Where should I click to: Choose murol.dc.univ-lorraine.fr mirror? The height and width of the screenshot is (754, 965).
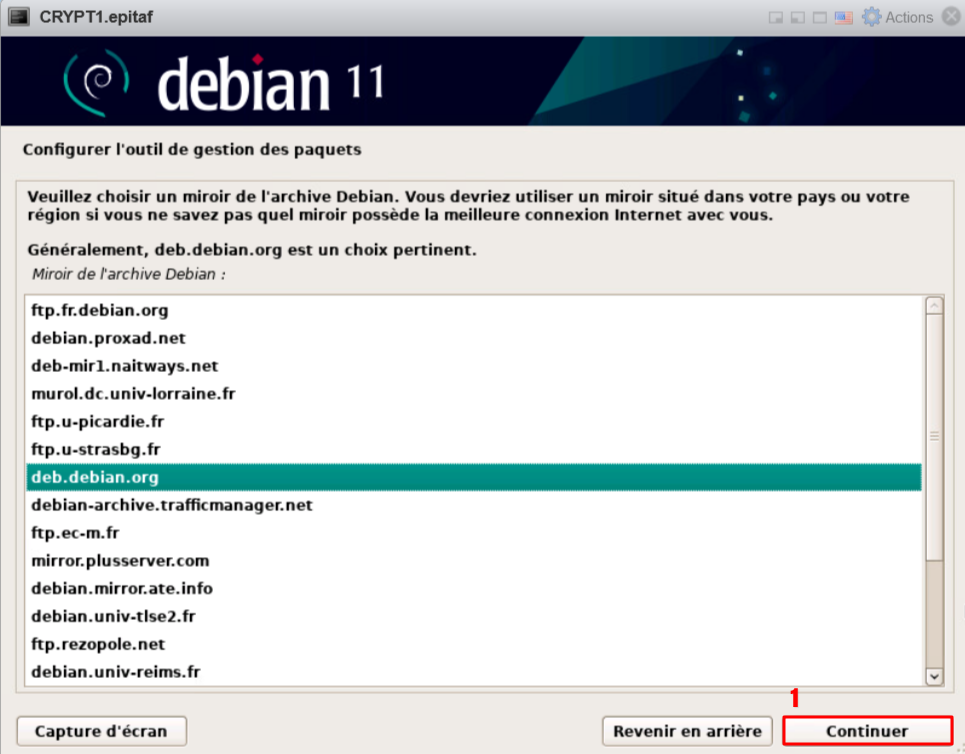133,394
